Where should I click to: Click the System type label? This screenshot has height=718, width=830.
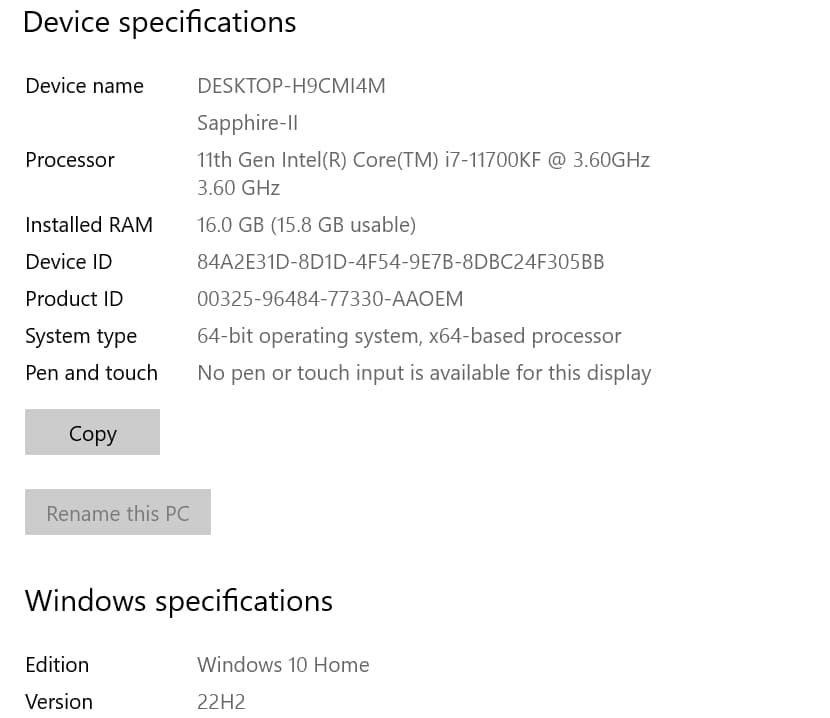tap(81, 335)
